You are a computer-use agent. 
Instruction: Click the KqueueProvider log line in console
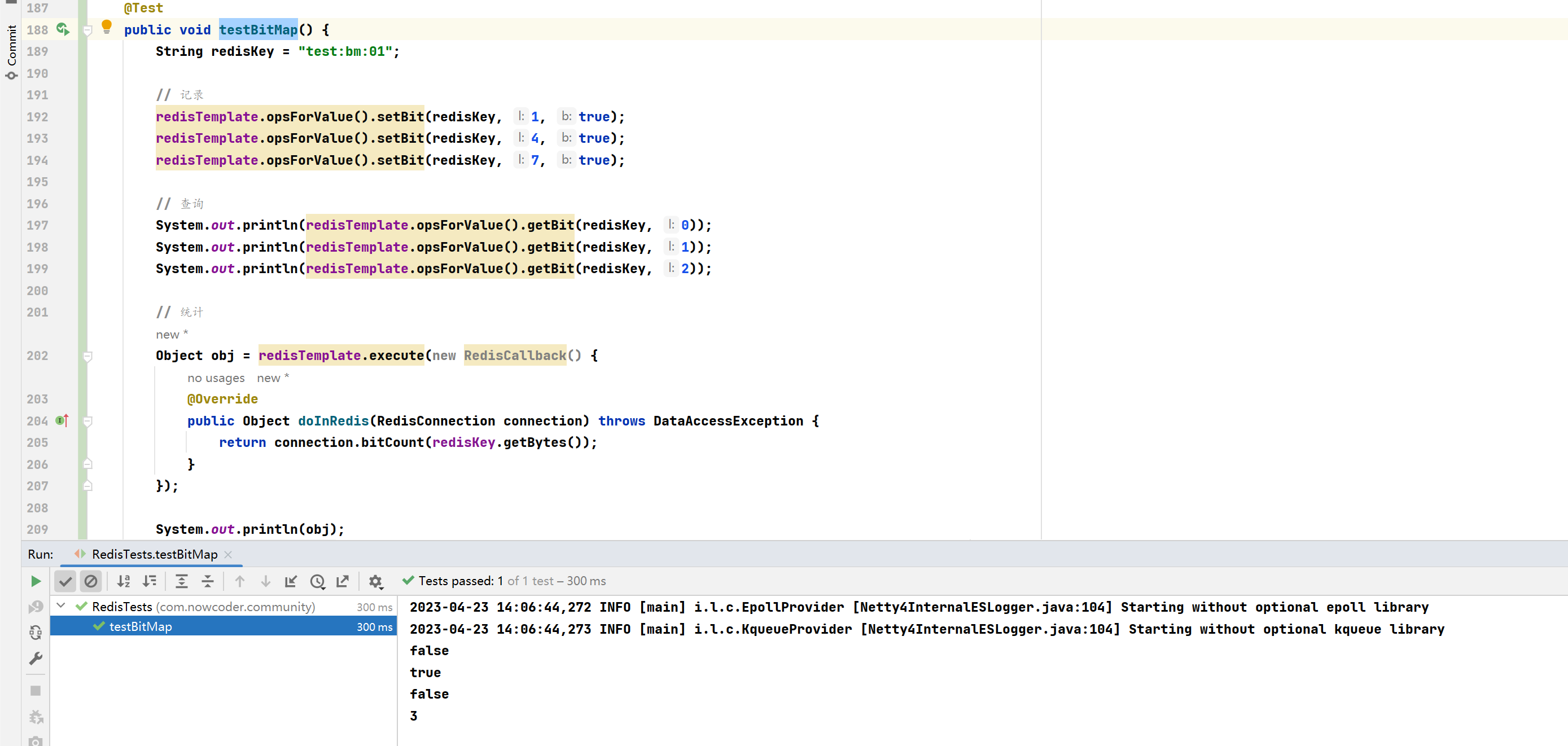point(927,629)
